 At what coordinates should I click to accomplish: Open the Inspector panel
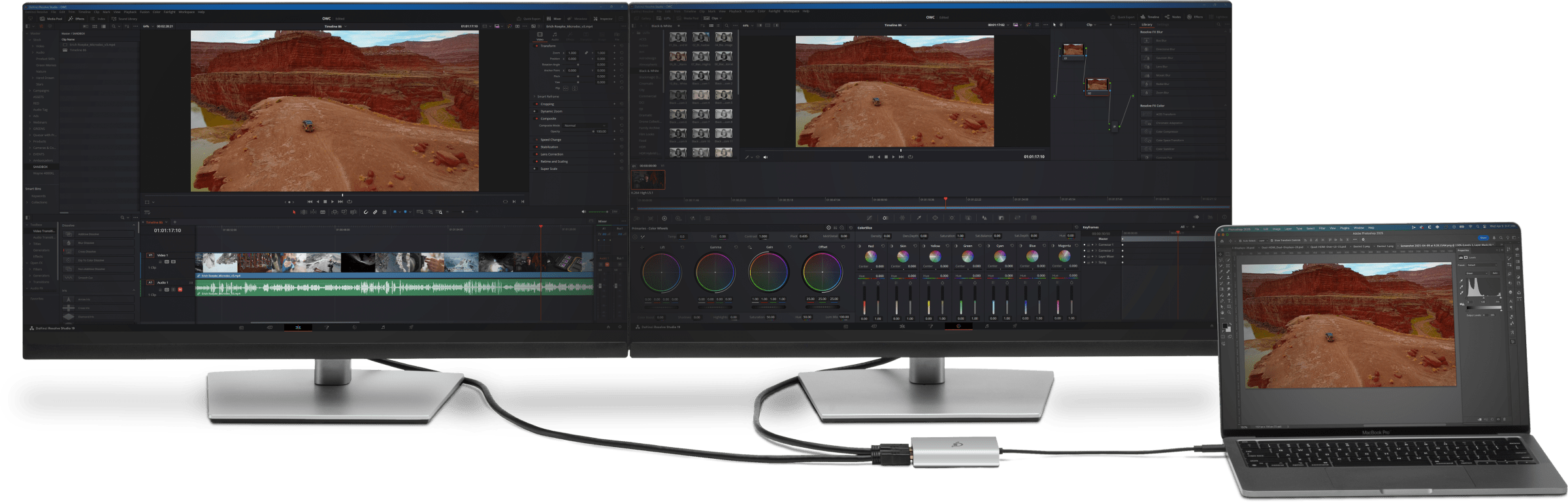coord(603,19)
